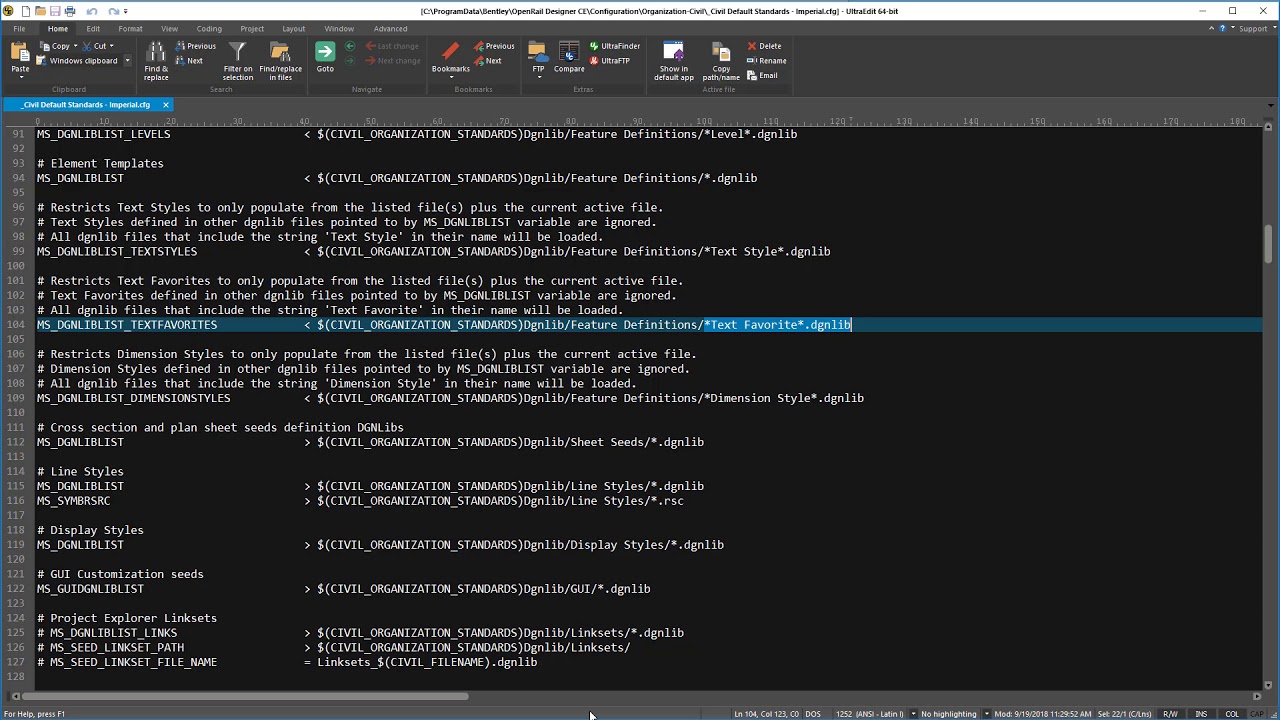
Task: Undo the last action in quick access toolbar
Action: 91,11
